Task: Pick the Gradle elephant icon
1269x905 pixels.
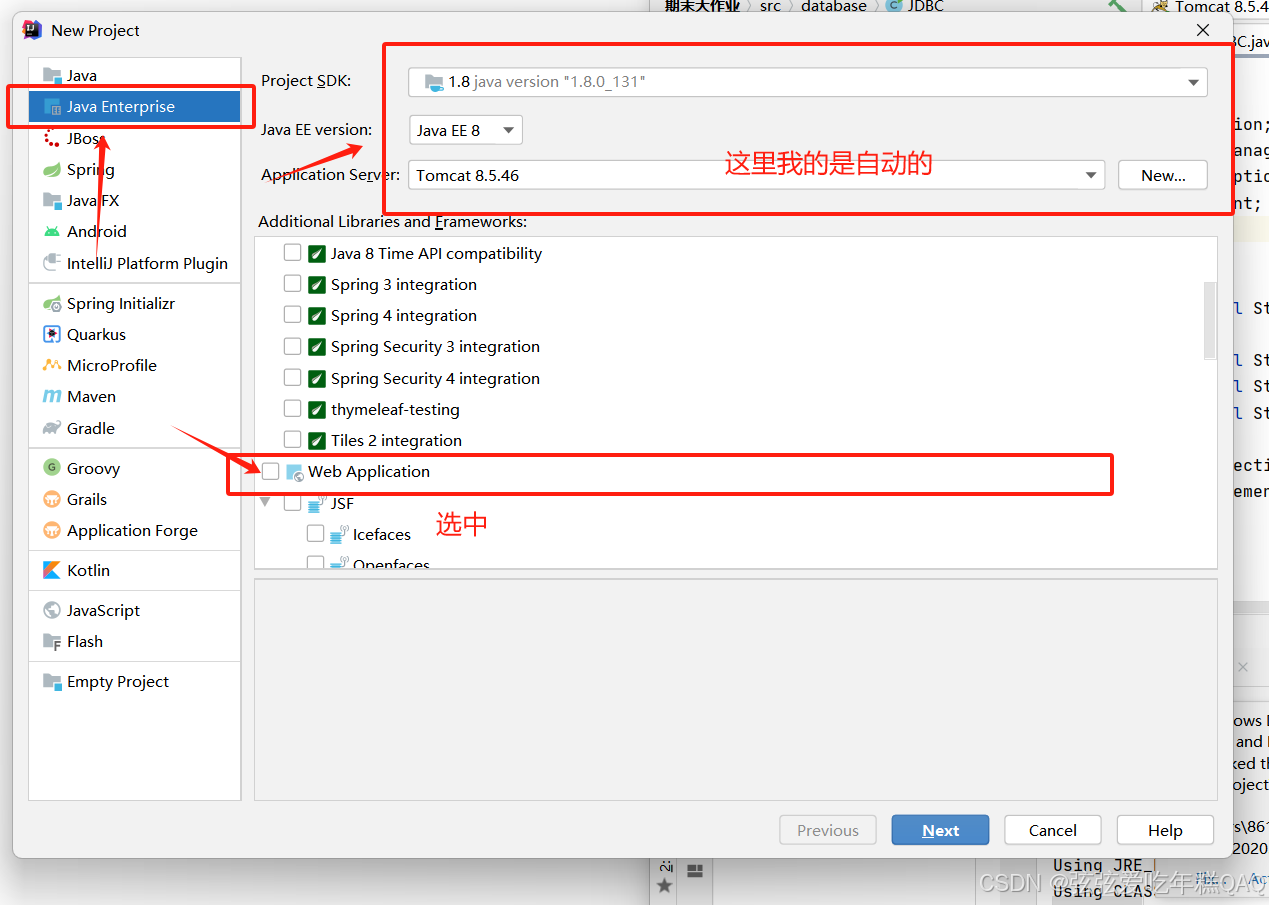Action: pyautogui.click(x=52, y=428)
